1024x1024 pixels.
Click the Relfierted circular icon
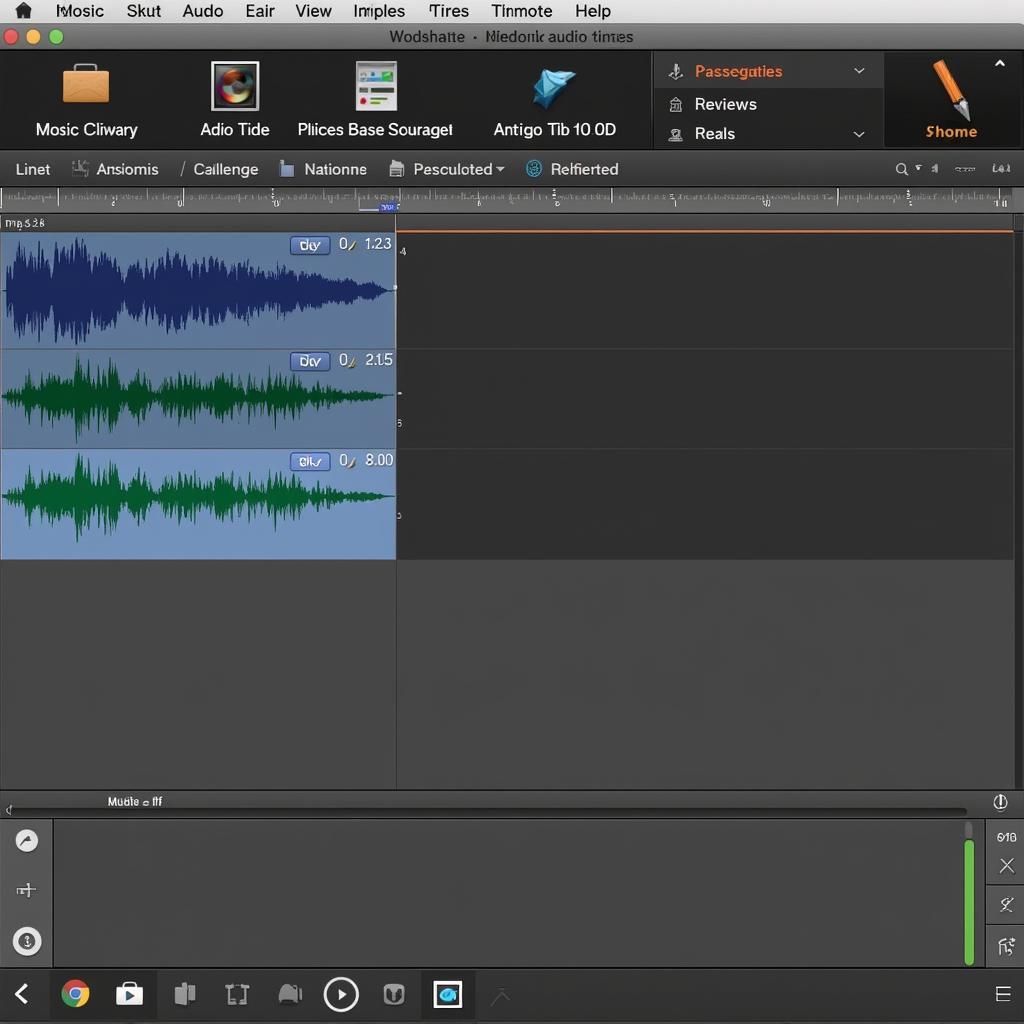coord(534,168)
